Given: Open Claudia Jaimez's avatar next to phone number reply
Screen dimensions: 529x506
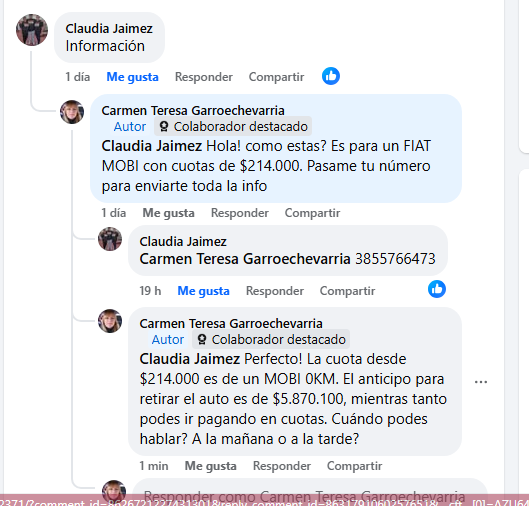Looking at the screenshot, I should point(110,239).
